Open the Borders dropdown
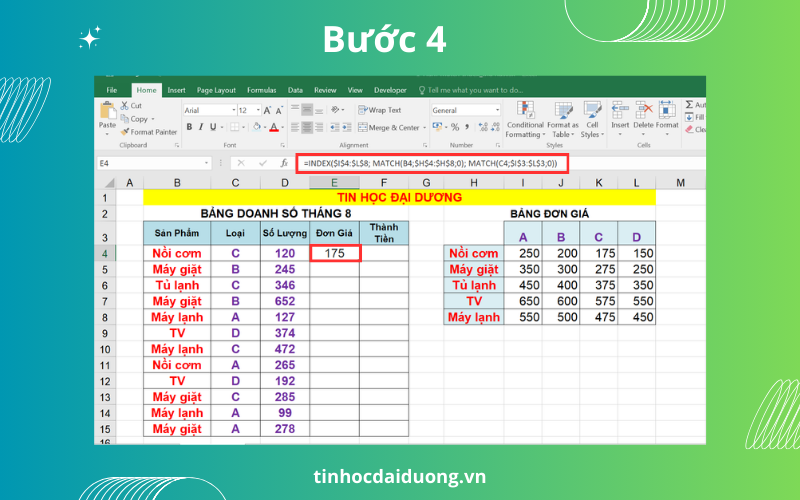This screenshot has height=500, width=800. pyautogui.click(x=243, y=127)
